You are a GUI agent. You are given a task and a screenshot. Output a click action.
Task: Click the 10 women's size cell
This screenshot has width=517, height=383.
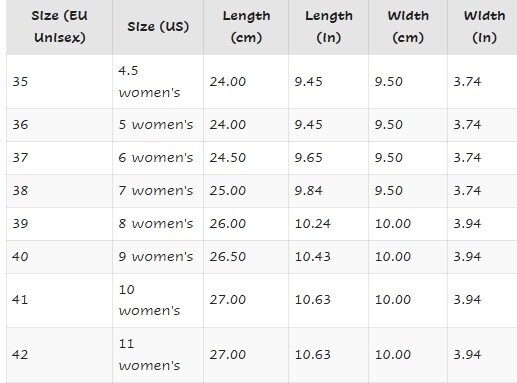tap(158, 300)
